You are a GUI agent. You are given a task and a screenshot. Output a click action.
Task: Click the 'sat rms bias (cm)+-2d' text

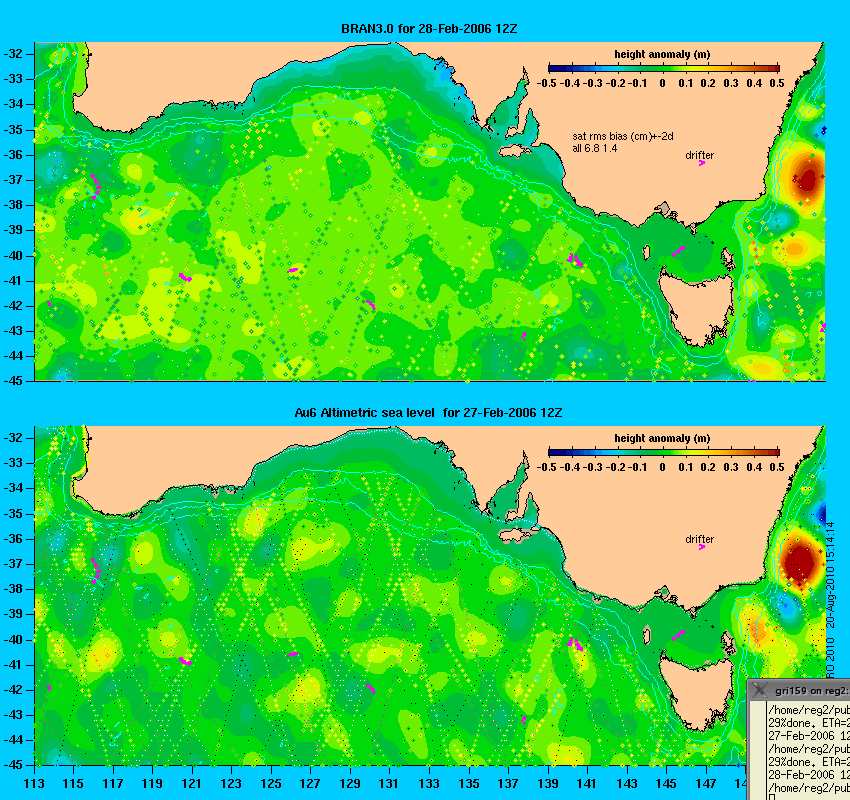623,137
